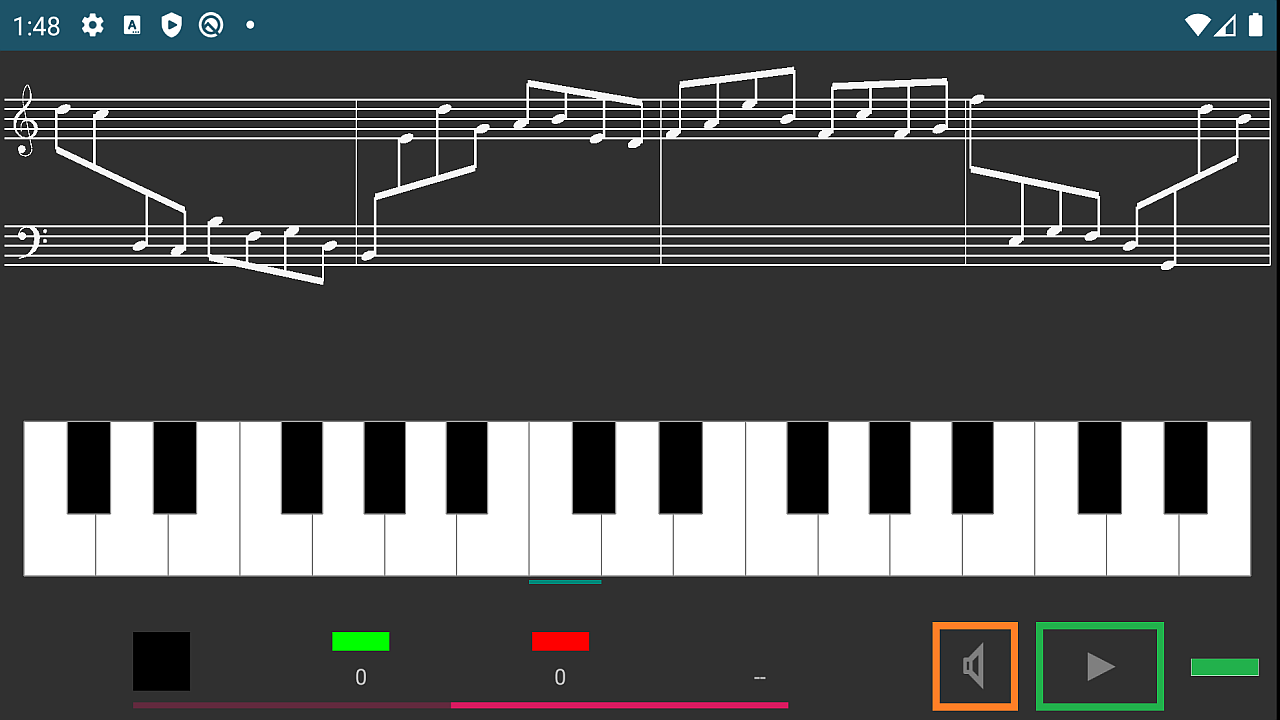
Task: Tap the treble clef symbol
Action: pyautogui.click(x=24, y=120)
